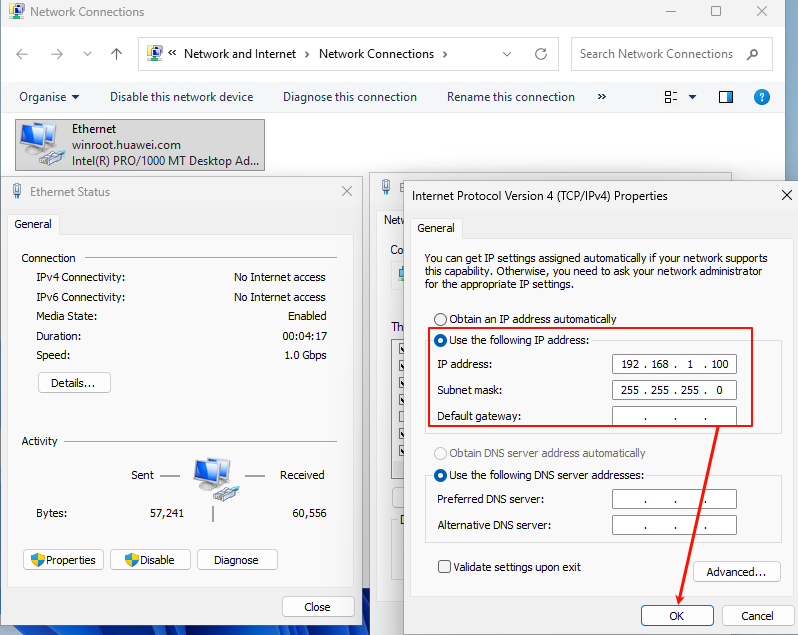Open Ethernet Properties button

(x=63, y=560)
